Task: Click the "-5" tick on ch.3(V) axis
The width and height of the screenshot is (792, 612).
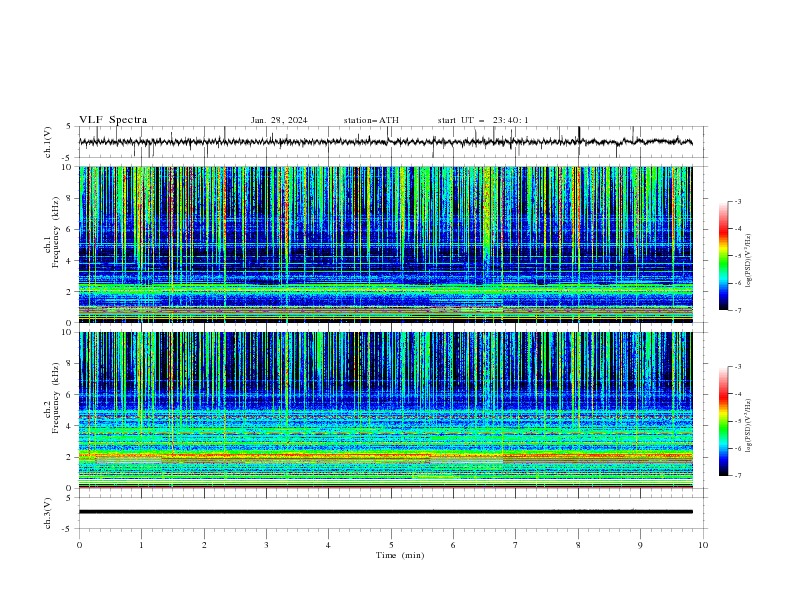Action: coord(67,529)
